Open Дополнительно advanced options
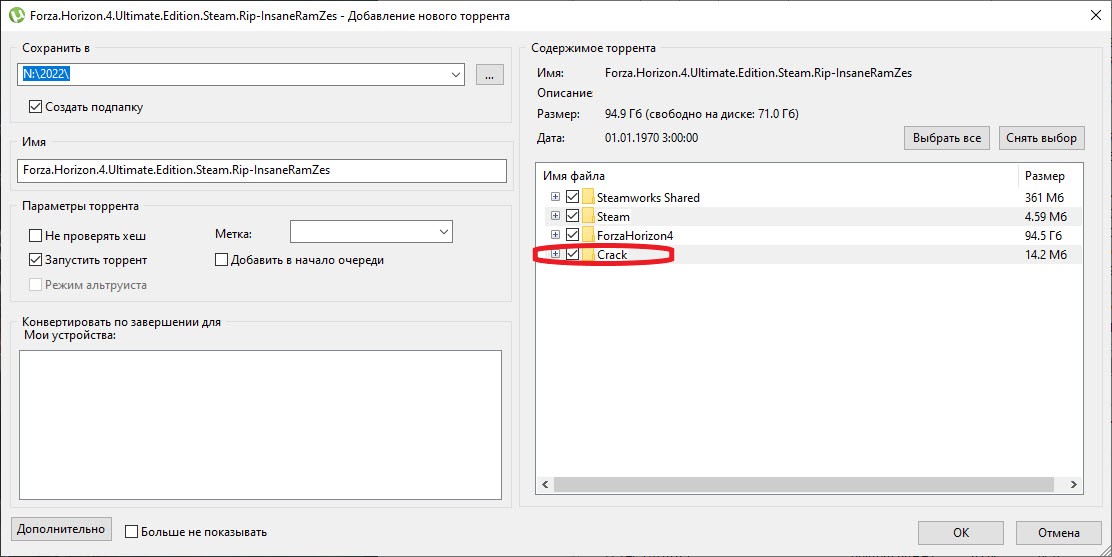Viewport: 1112px width, 557px height. pyautogui.click(x=61, y=529)
